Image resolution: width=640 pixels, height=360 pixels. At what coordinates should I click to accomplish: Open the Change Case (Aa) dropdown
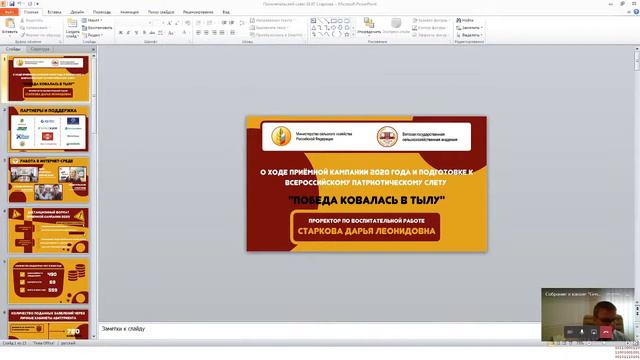[x=171, y=33]
